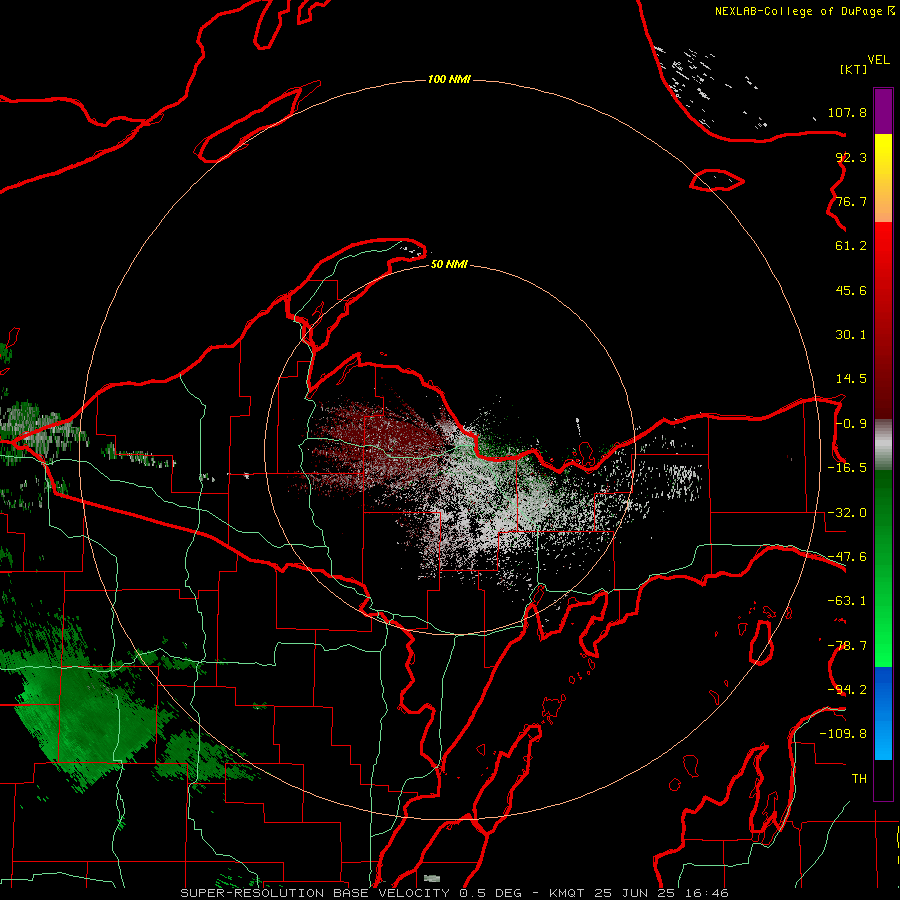This screenshot has width=900, height=900.
Task: Click the 107.8 legend value
Action: 847,112
